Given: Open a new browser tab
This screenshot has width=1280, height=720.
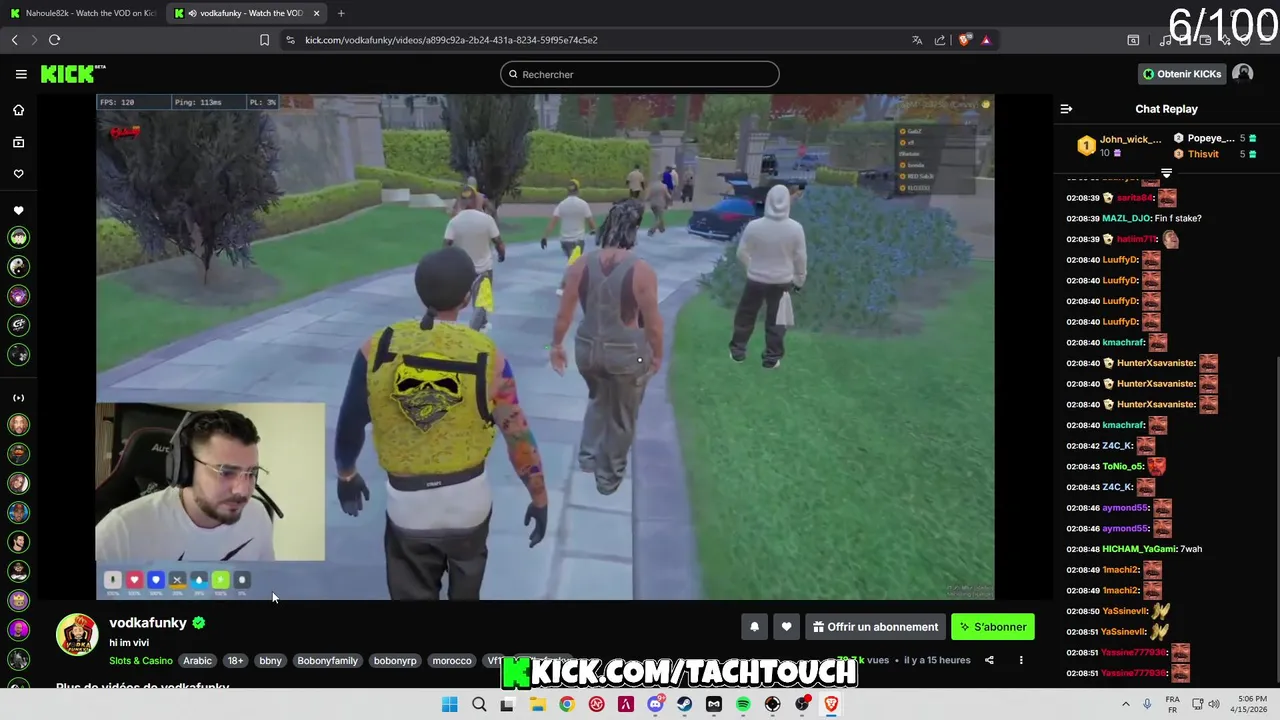Looking at the screenshot, I should tap(341, 13).
